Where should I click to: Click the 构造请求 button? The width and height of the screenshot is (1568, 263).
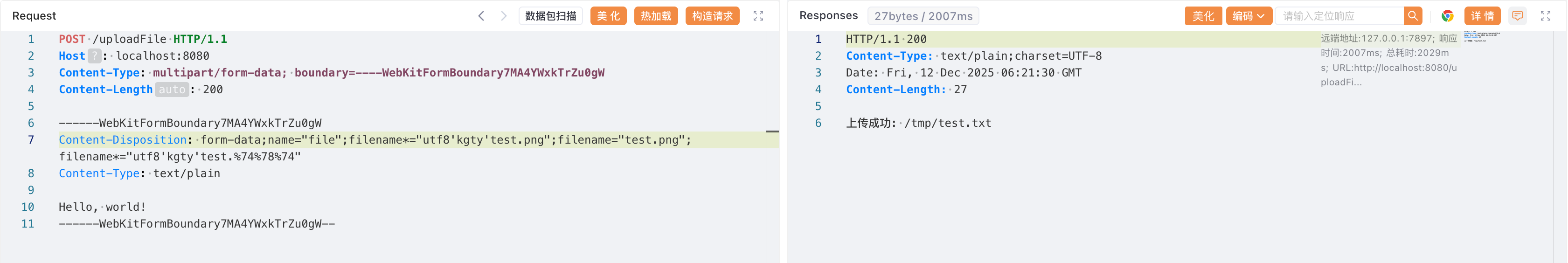click(x=712, y=16)
